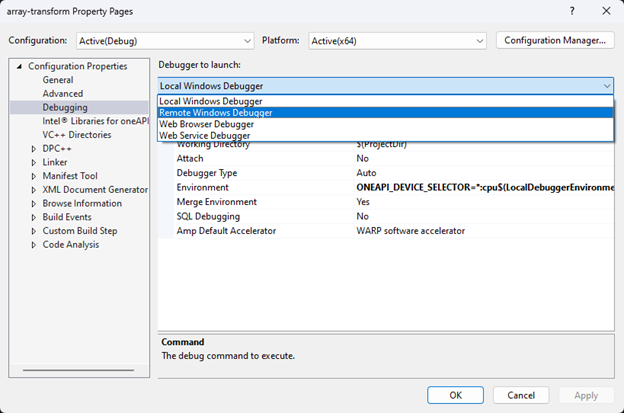Image resolution: width=624 pixels, height=413 pixels.
Task: Select Local Windows Debugger in list
Action: click(x=211, y=102)
